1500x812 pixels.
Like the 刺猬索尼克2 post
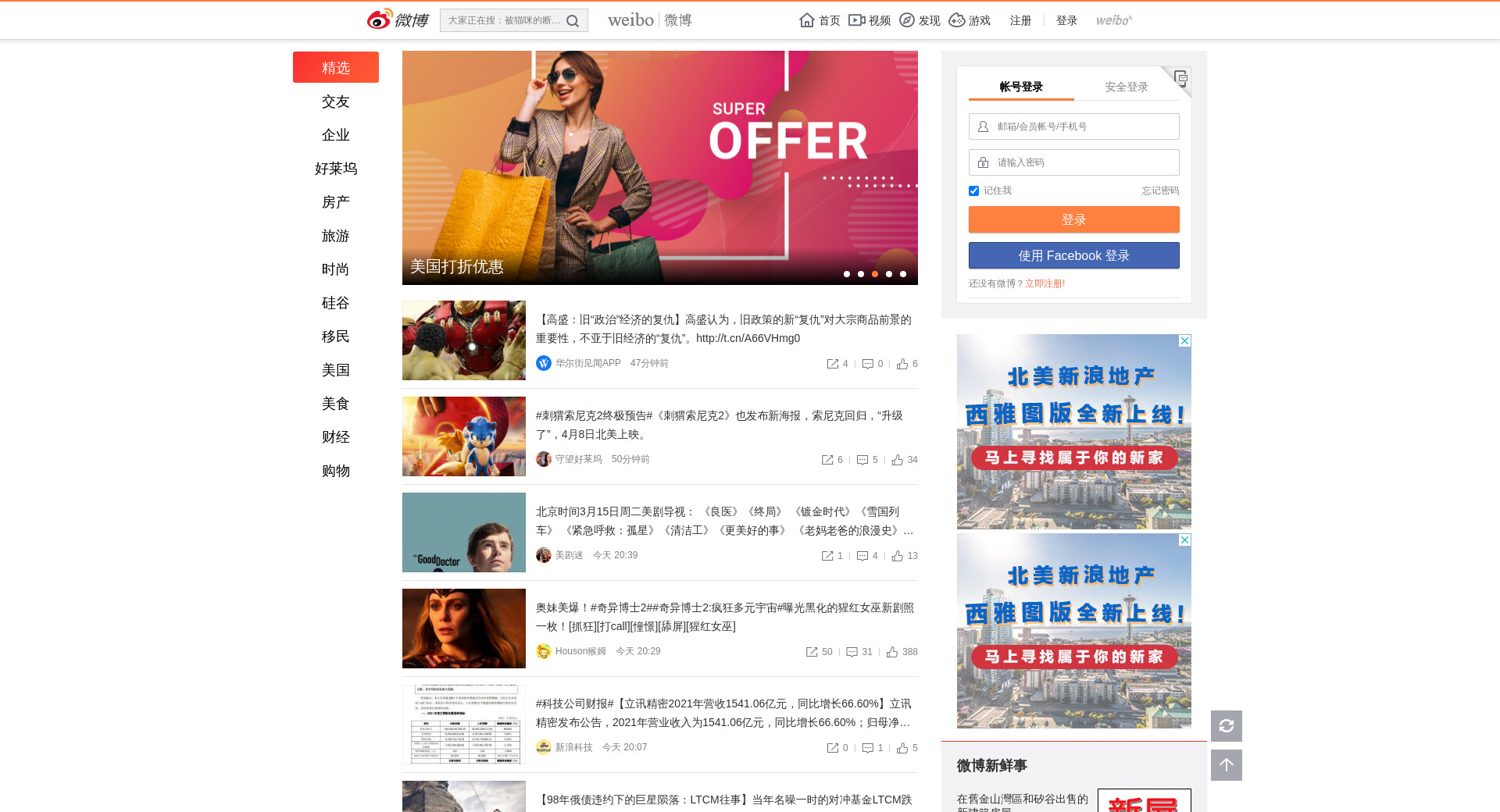898,460
